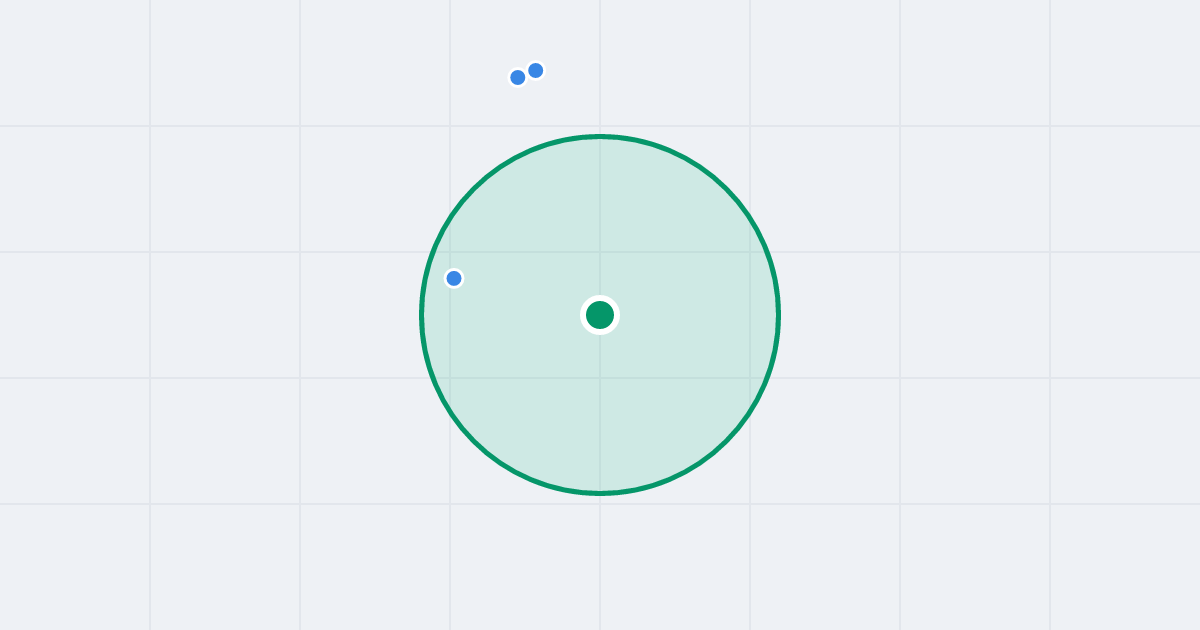Click the green center marker of the circle
This screenshot has width=1200, height=630.
coord(600,315)
